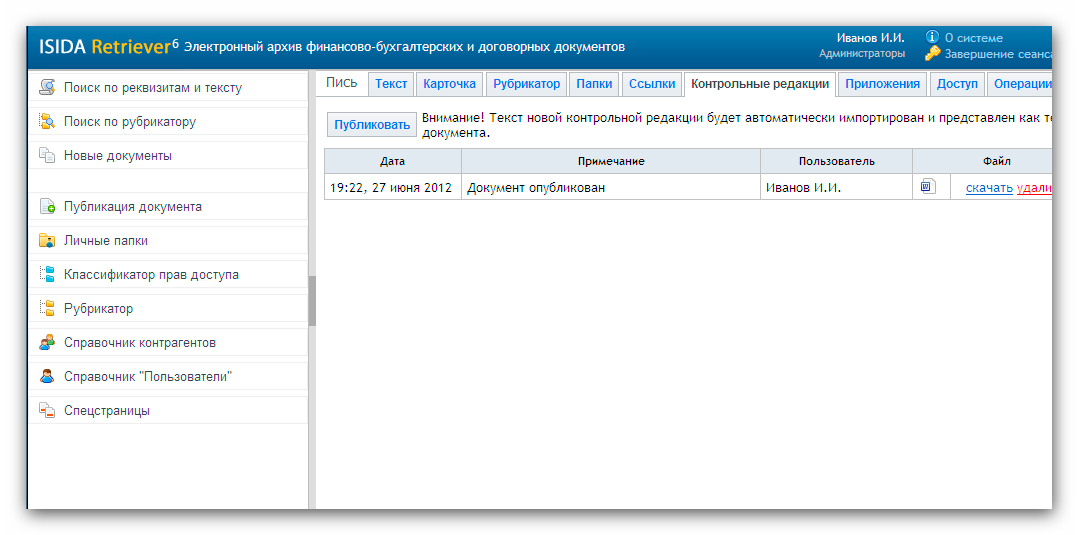Click the document file icon in table row

(x=928, y=186)
